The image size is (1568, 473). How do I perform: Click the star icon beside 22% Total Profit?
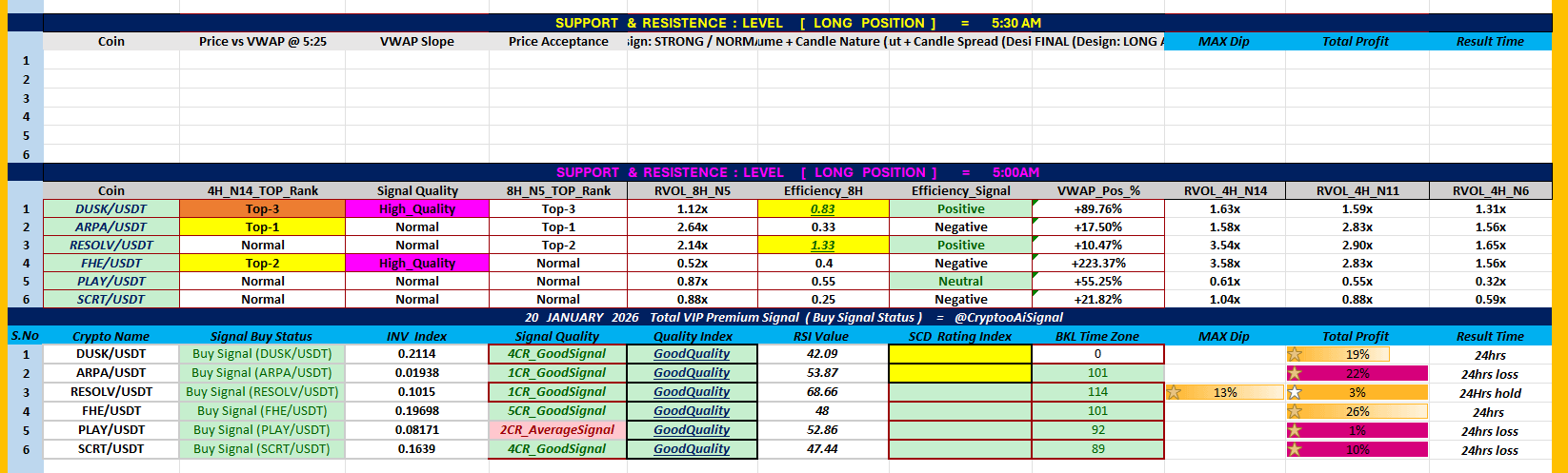point(1295,374)
